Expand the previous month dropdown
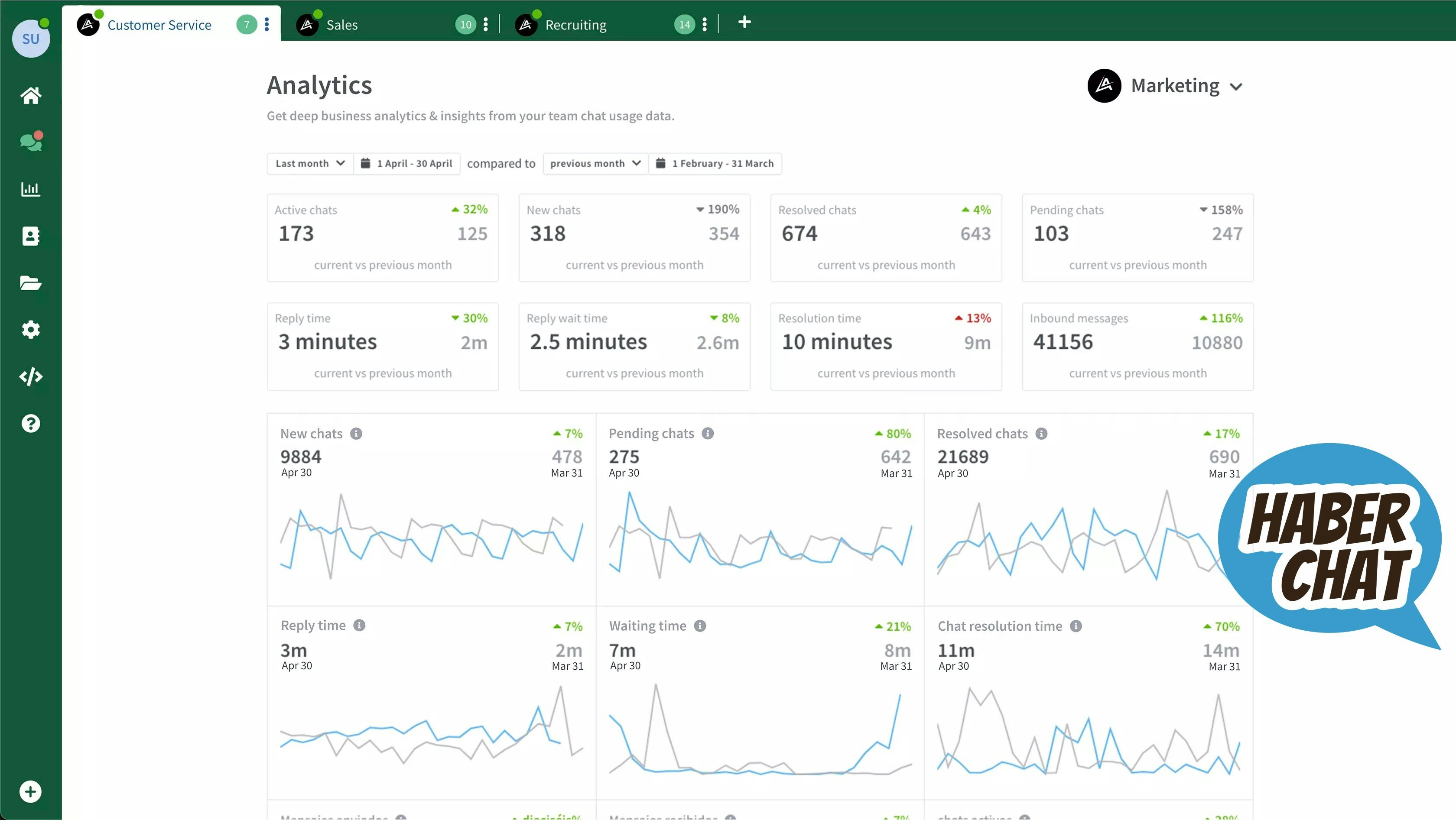 pyautogui.click(x=595, y=163)
